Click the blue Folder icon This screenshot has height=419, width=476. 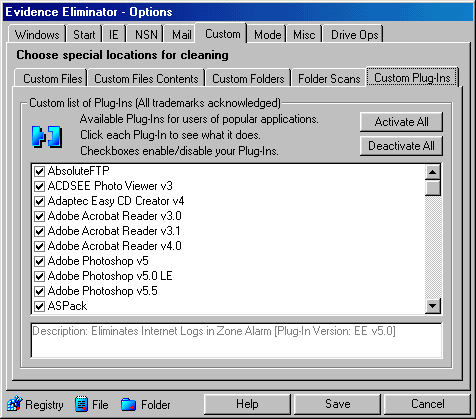click(x=129, y=404)
